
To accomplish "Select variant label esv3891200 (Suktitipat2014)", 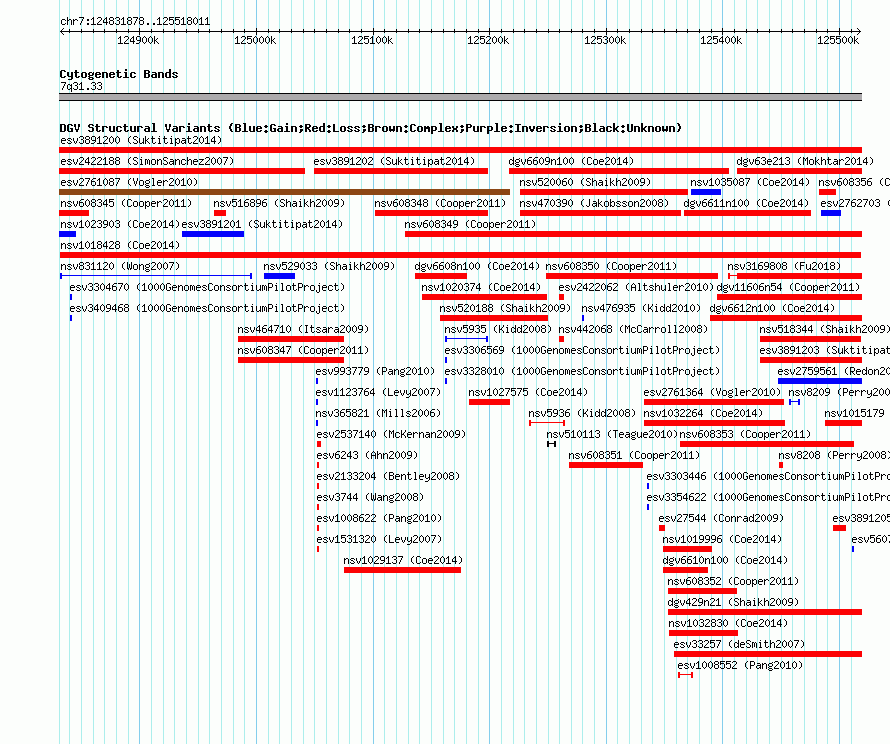I will point(141,140).
